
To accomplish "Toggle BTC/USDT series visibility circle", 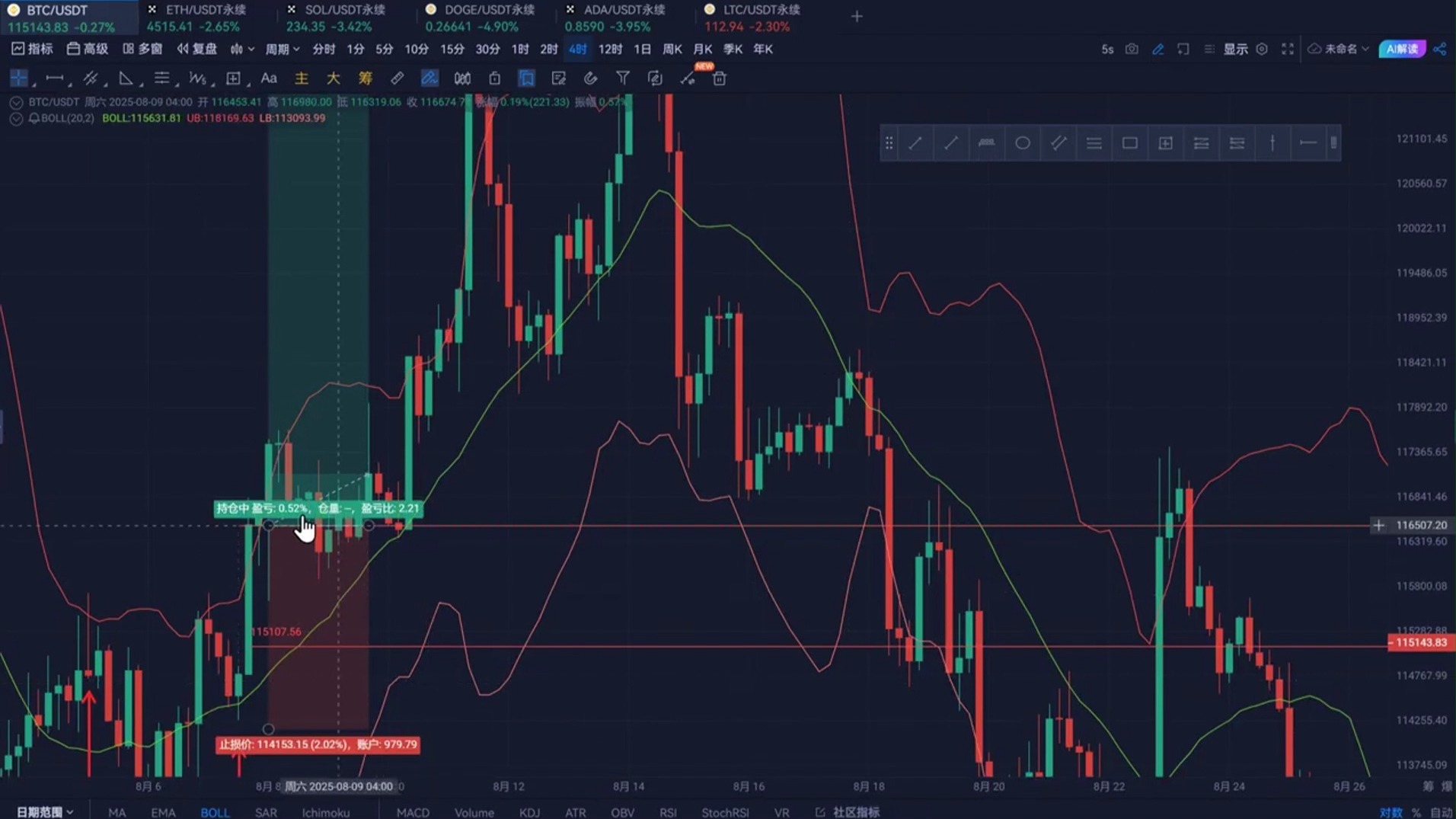I will [16, 102].
